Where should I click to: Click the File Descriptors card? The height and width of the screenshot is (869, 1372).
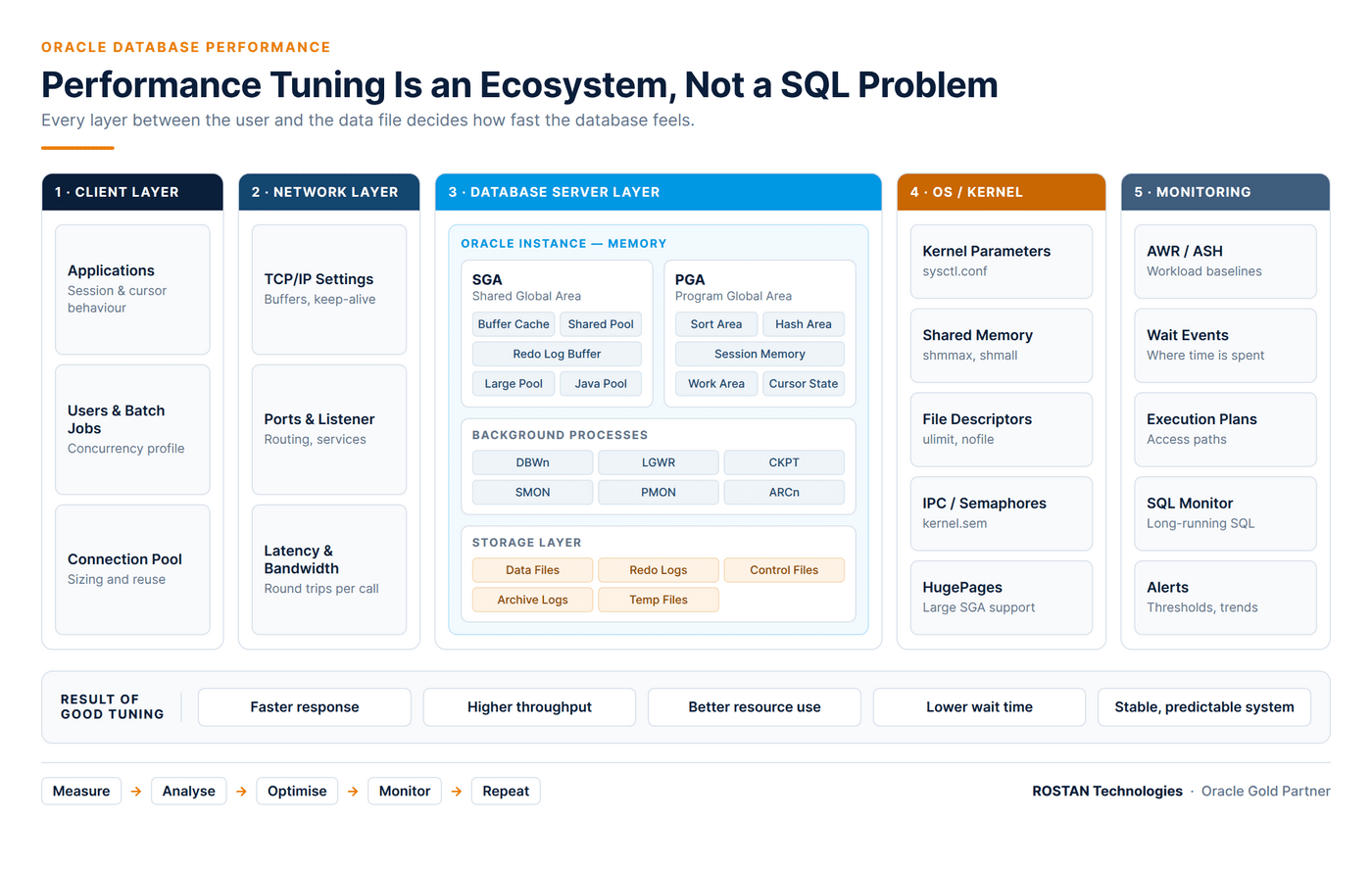[x=1002, y=429]
